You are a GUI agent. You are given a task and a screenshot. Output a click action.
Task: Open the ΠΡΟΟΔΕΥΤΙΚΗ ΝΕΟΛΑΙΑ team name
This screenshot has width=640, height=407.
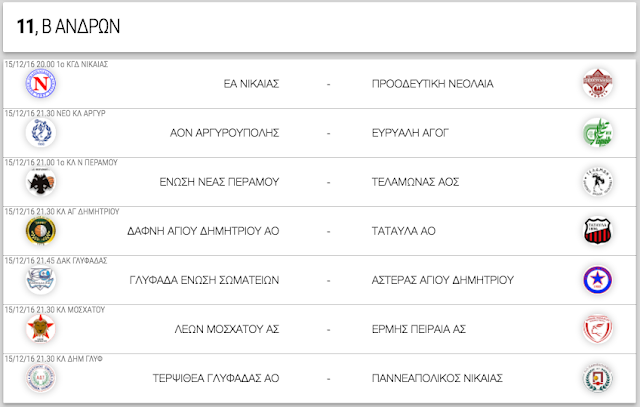(x=433, y=84)
